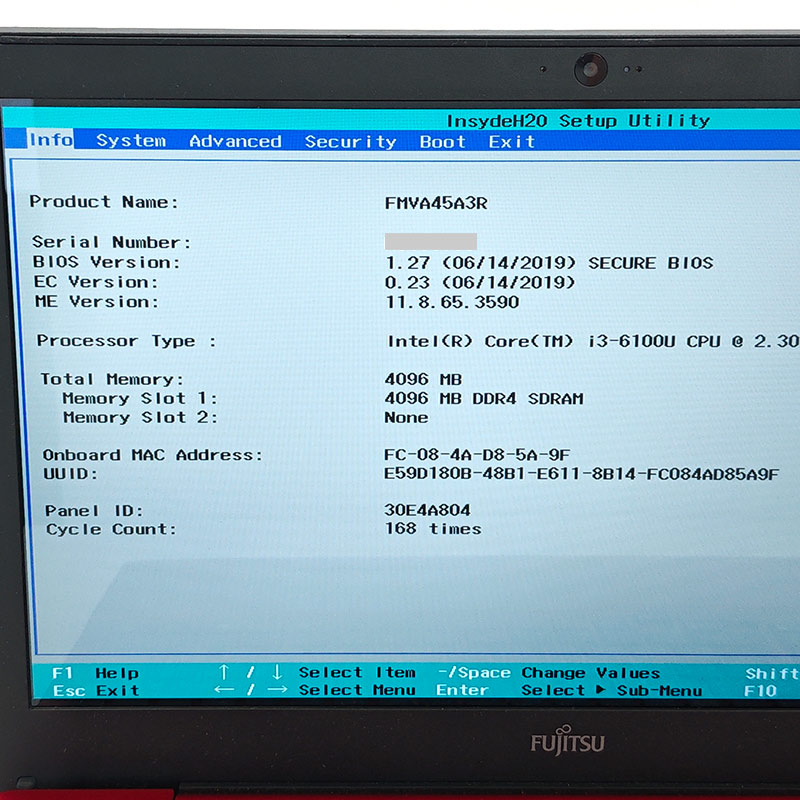Select Total Memory value 4096 MB

[423, 379]
